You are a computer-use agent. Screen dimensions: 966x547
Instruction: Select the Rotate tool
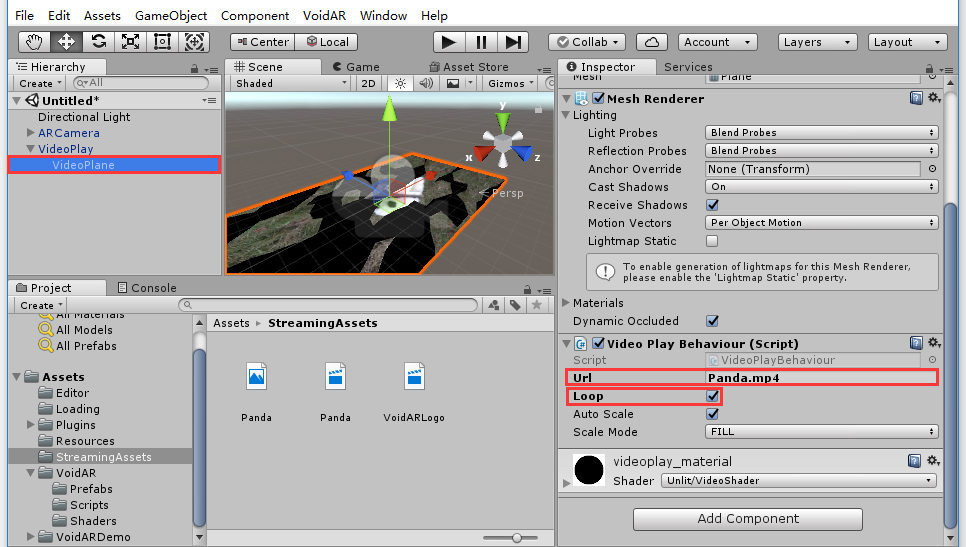click(x=98, y=42)
